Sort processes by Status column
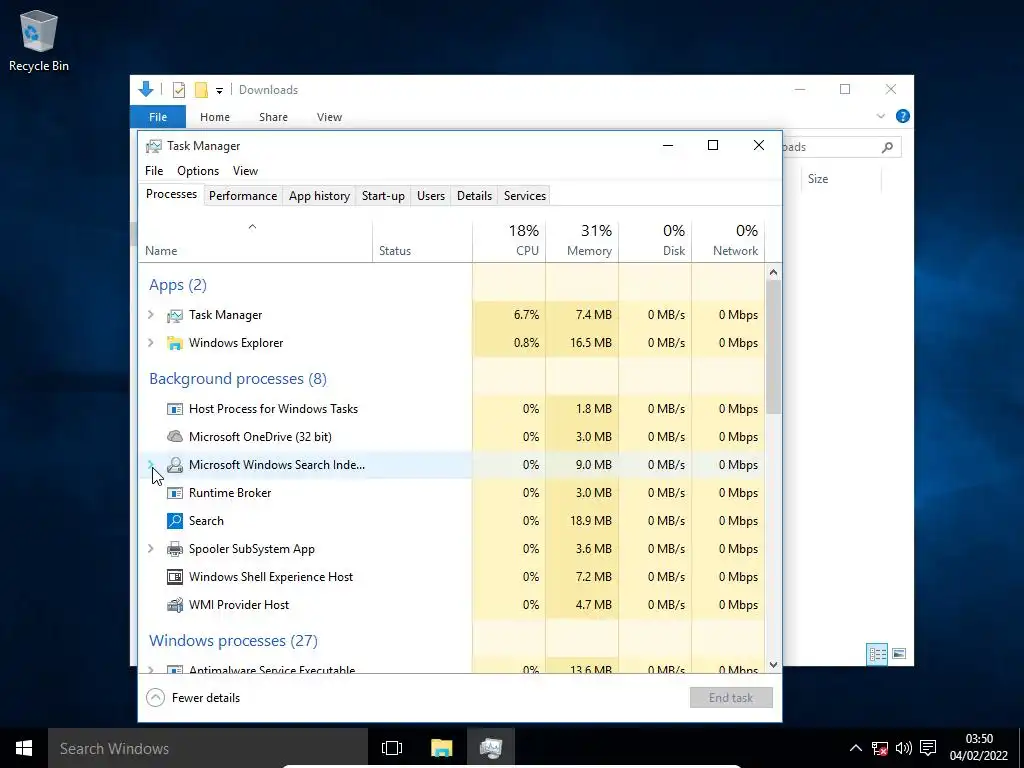Viewport: 1024px width, 768px height. [423, 241]
